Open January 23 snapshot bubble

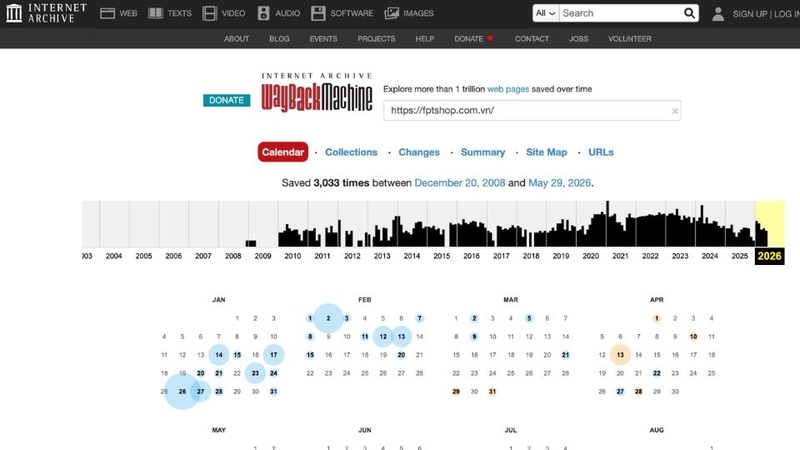coord(255,373)
